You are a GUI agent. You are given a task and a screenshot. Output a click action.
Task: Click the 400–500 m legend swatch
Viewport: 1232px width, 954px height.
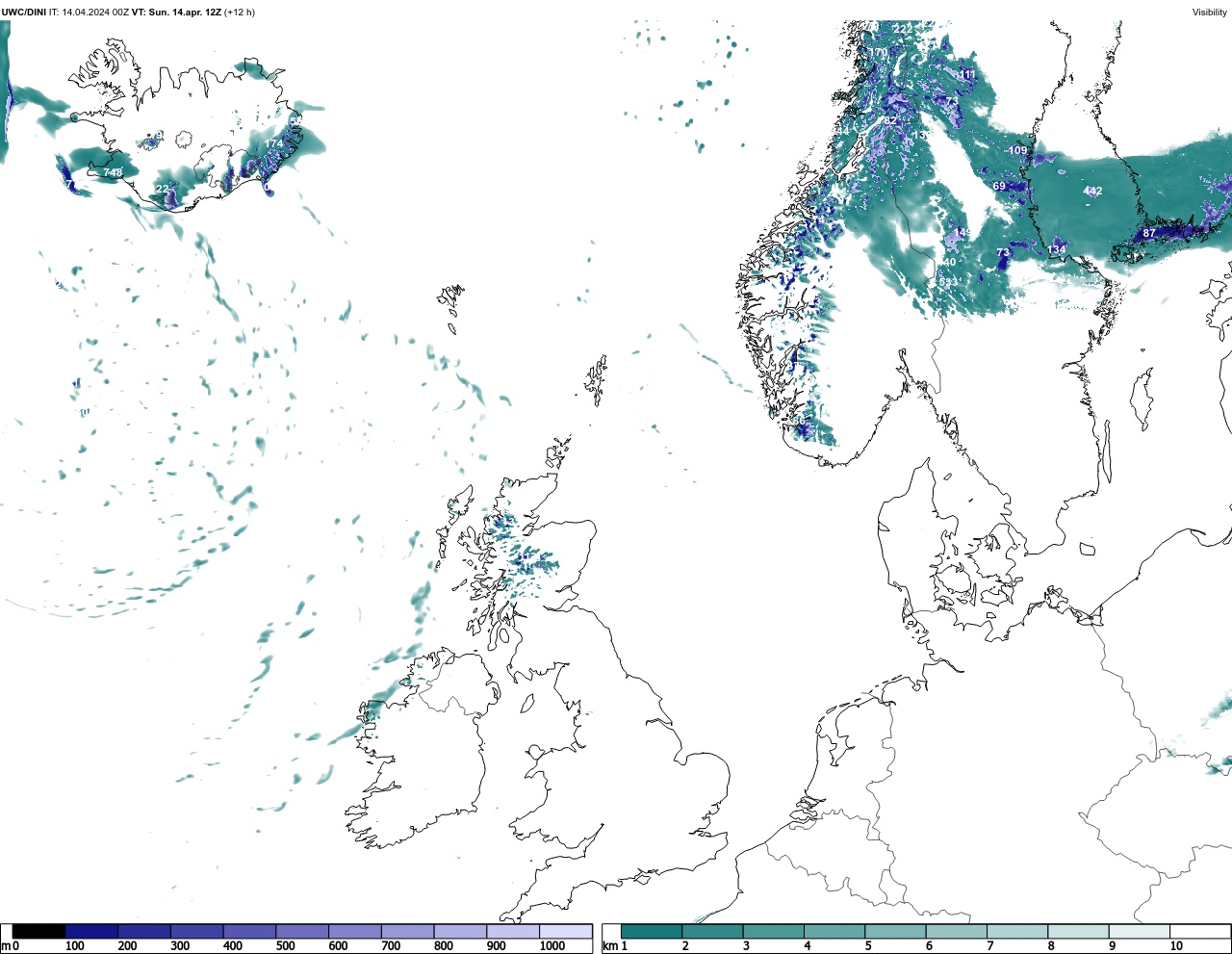[x=249, y=931]
